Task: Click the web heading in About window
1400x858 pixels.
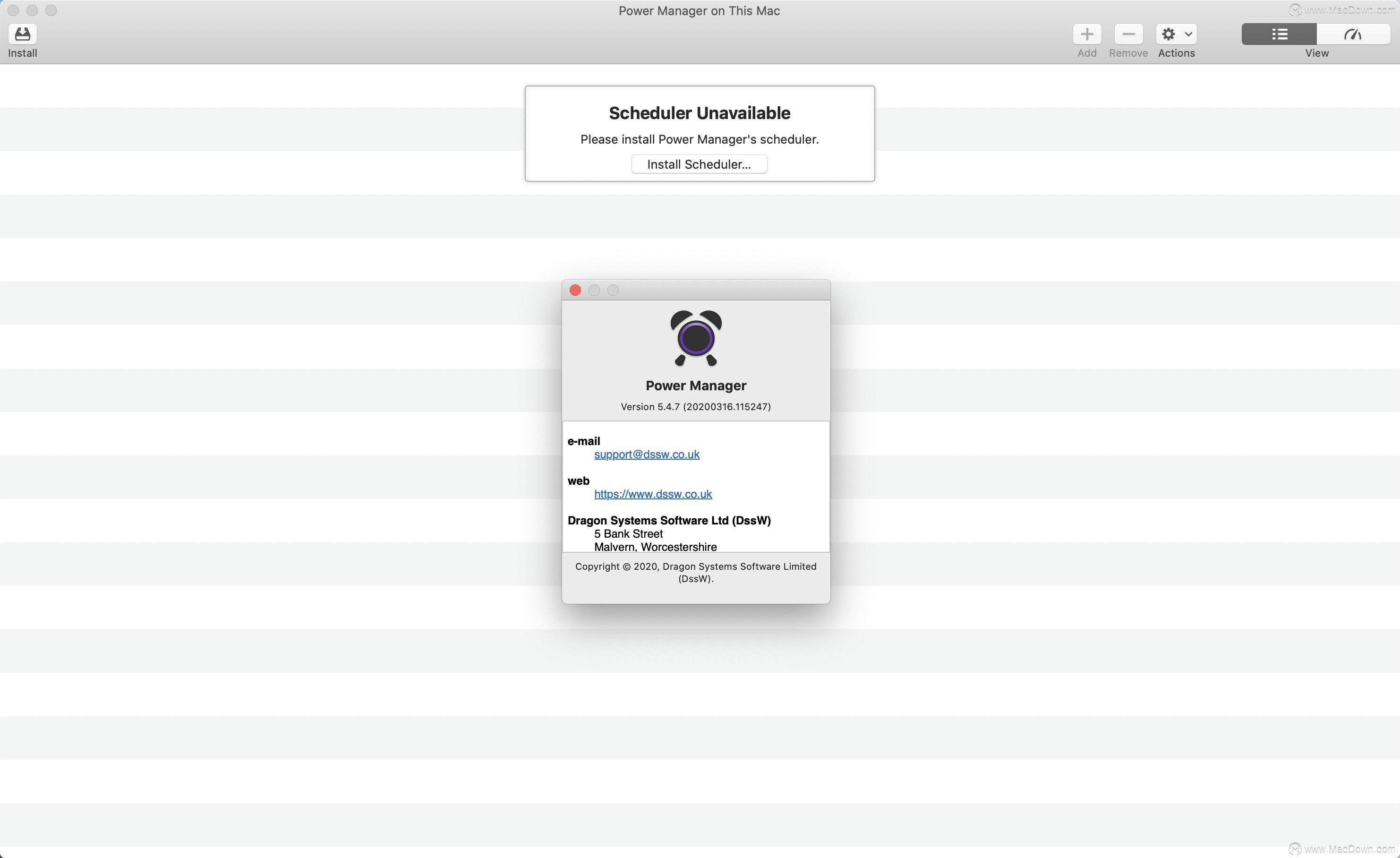Action: (x=579, y=481)
